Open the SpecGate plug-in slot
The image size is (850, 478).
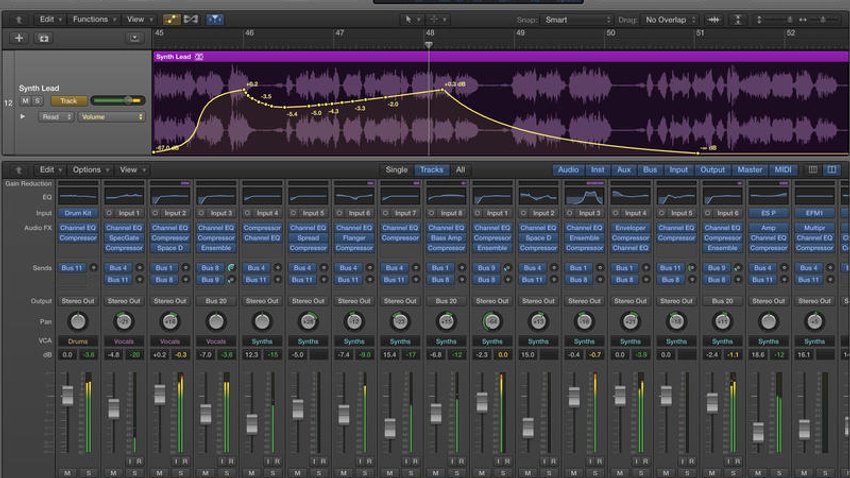click(x=124, y=238)
